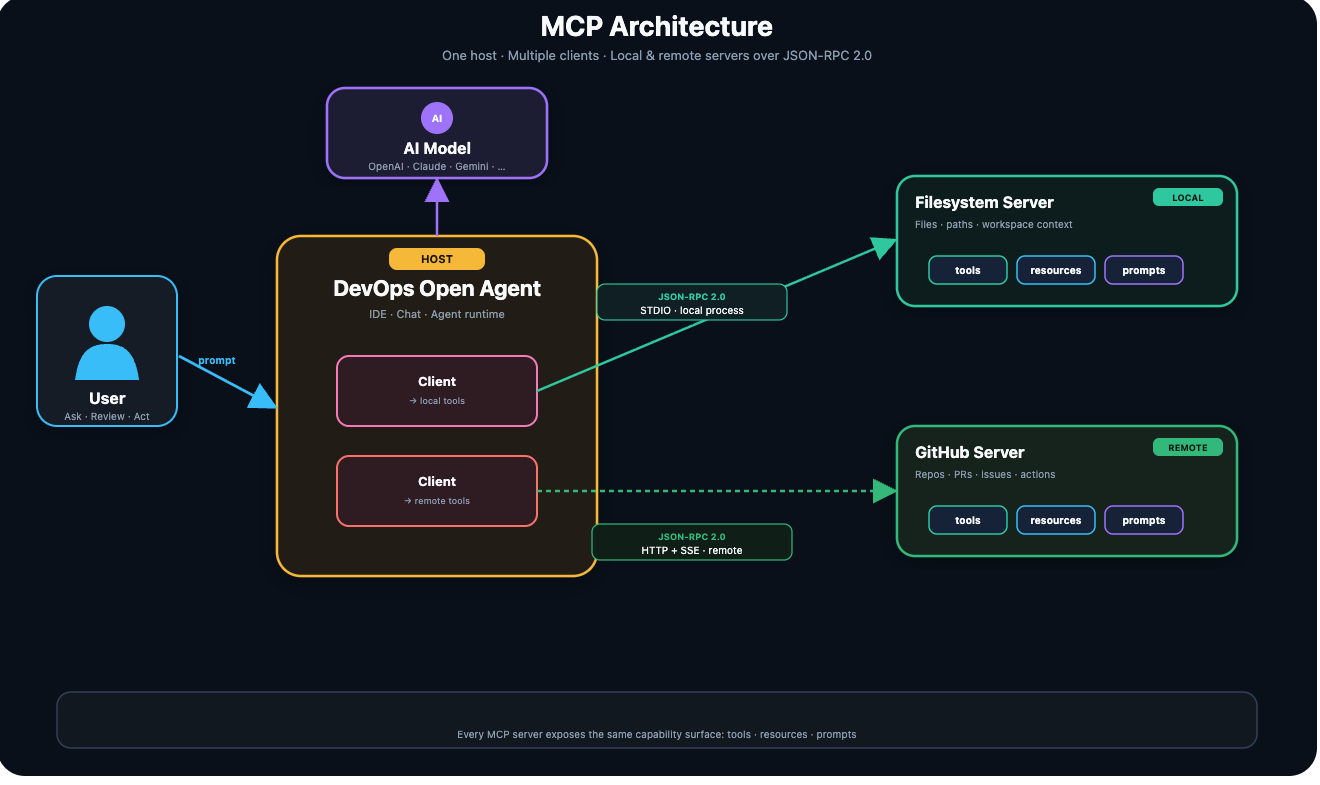Select the Client remote tools card
Viewport: 1320px width, 785px height.
click(x=437, y=491)
